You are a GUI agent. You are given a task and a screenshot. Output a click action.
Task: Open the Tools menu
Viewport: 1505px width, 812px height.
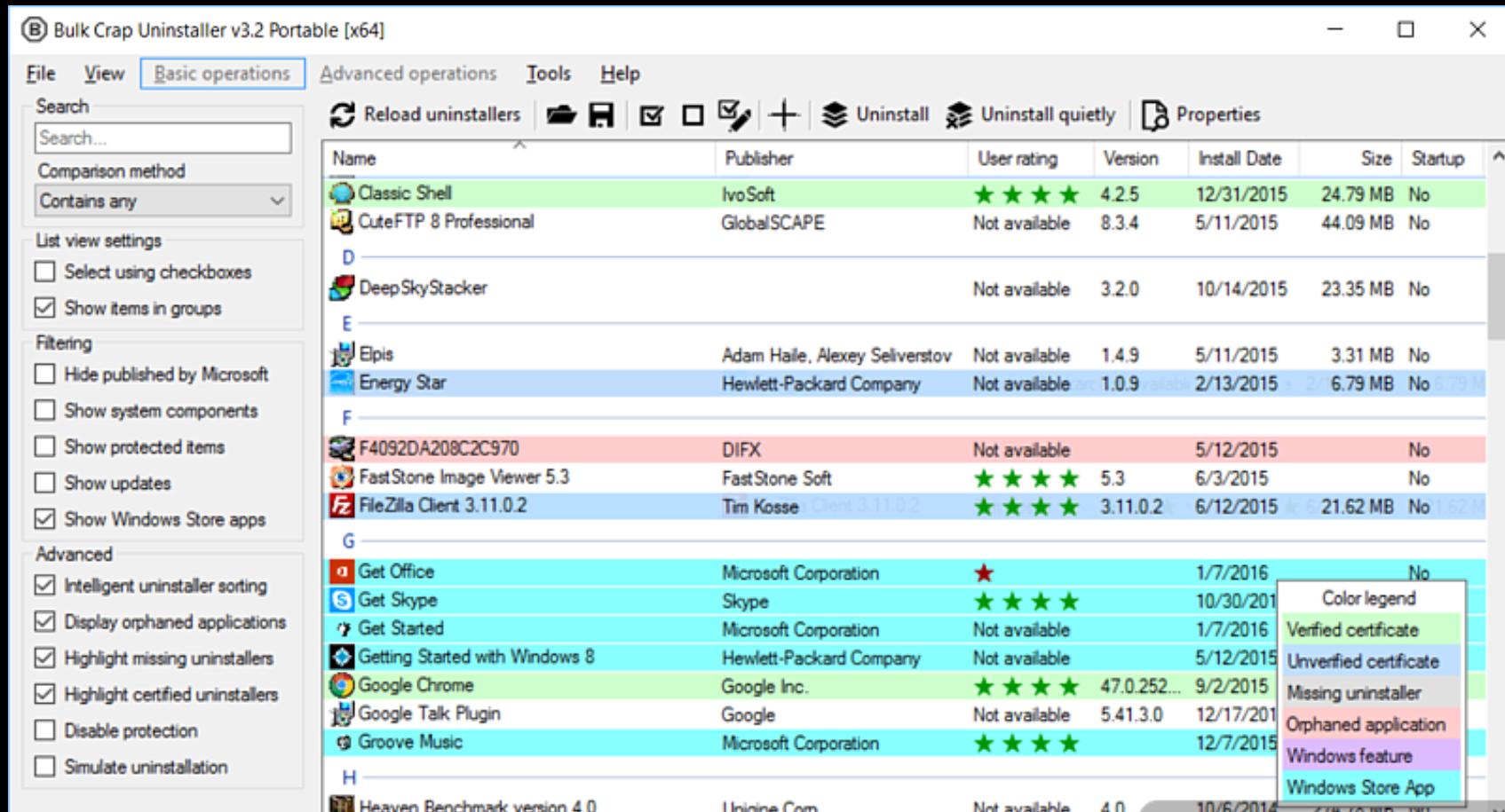click(548, 74)
